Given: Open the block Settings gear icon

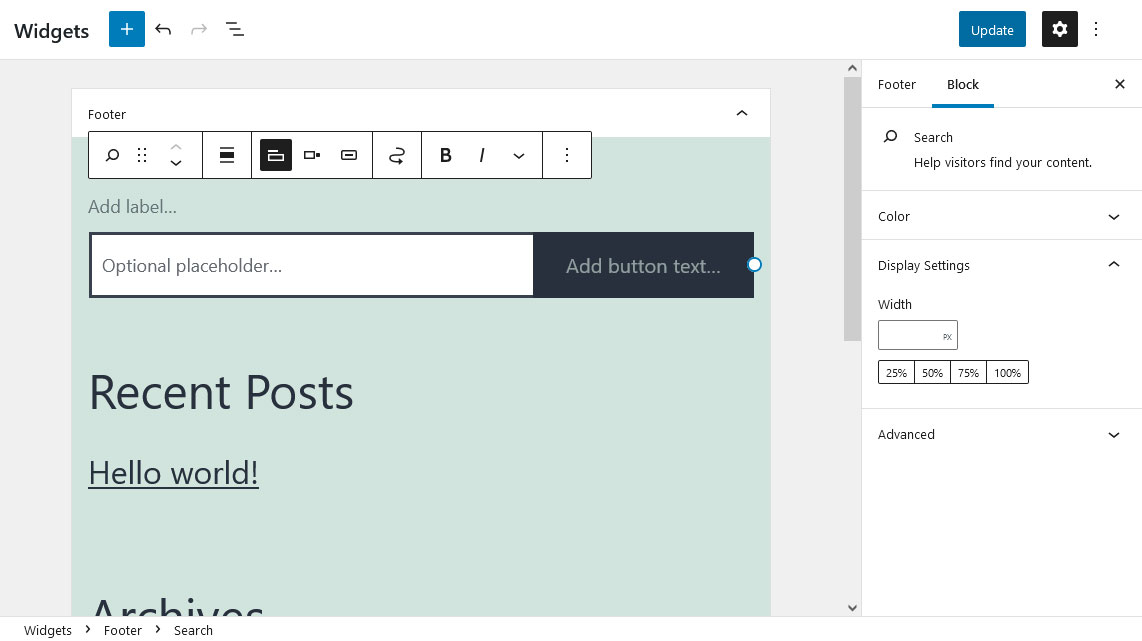Looking at the screenshot, I should click(1059, 29).
